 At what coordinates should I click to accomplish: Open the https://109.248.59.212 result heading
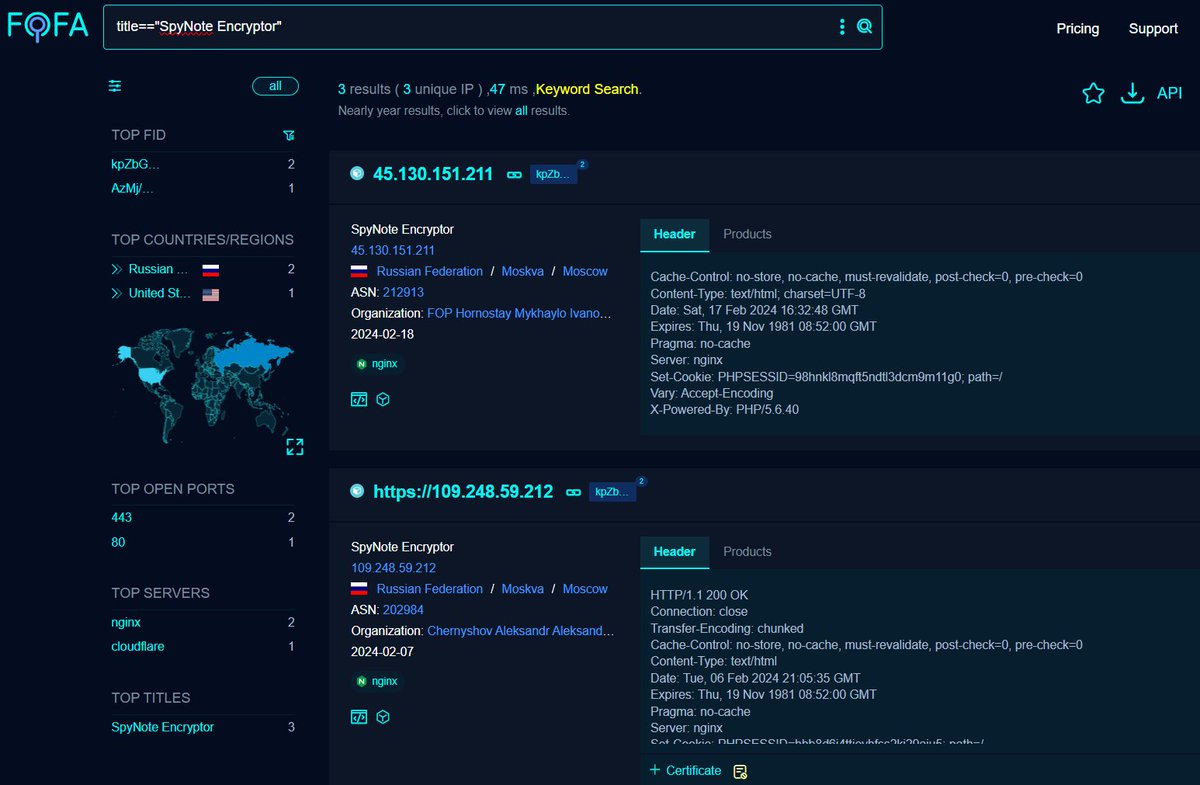(463, 492)
